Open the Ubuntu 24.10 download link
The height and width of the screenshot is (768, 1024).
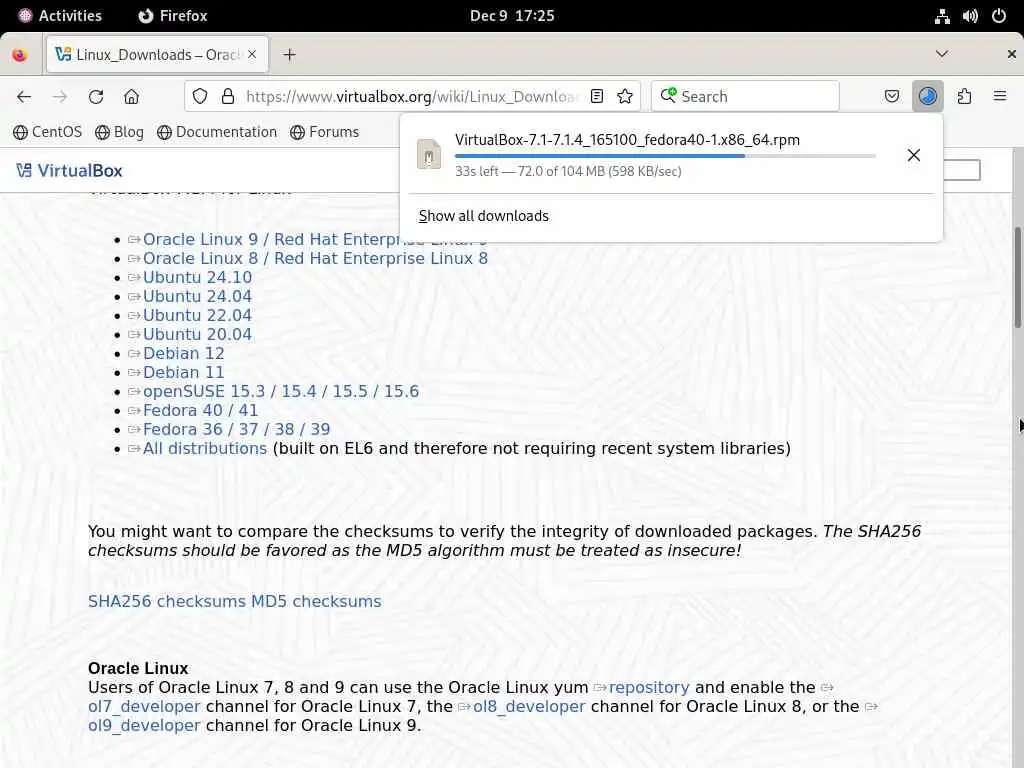197,278
